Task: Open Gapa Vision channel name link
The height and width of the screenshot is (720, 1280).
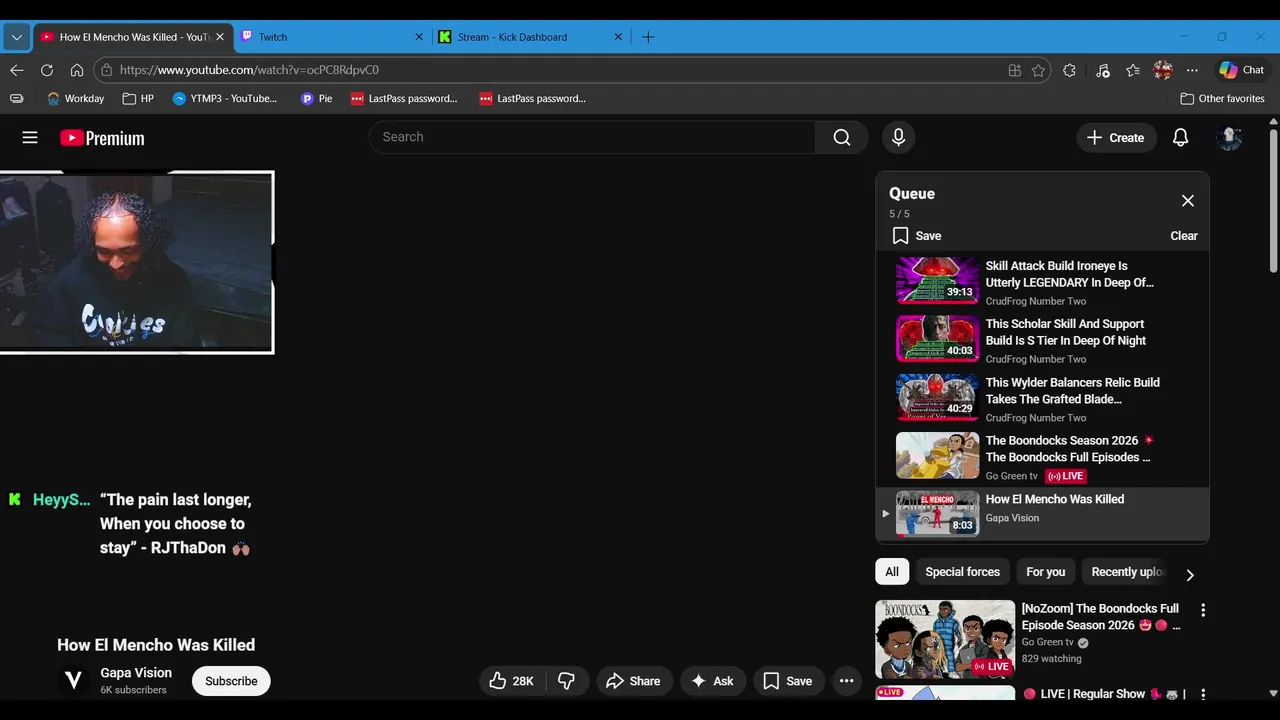Action: click(x=136, y=673)
